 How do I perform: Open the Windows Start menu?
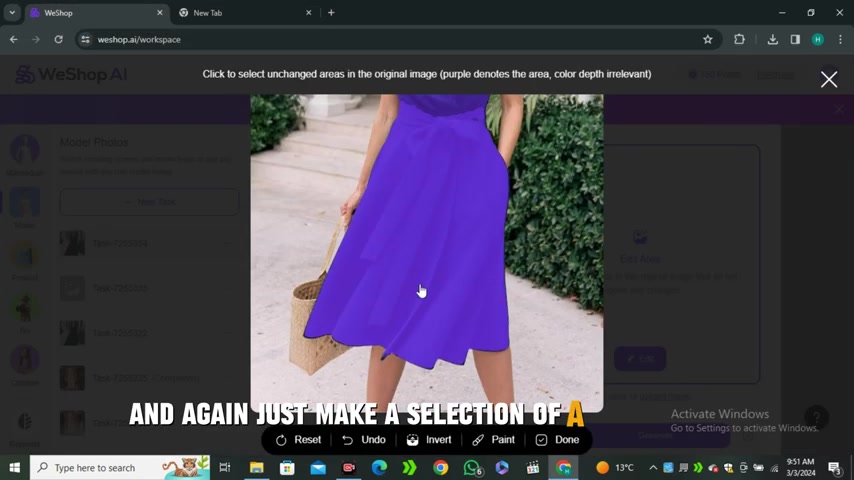click(x=15, y=467)
